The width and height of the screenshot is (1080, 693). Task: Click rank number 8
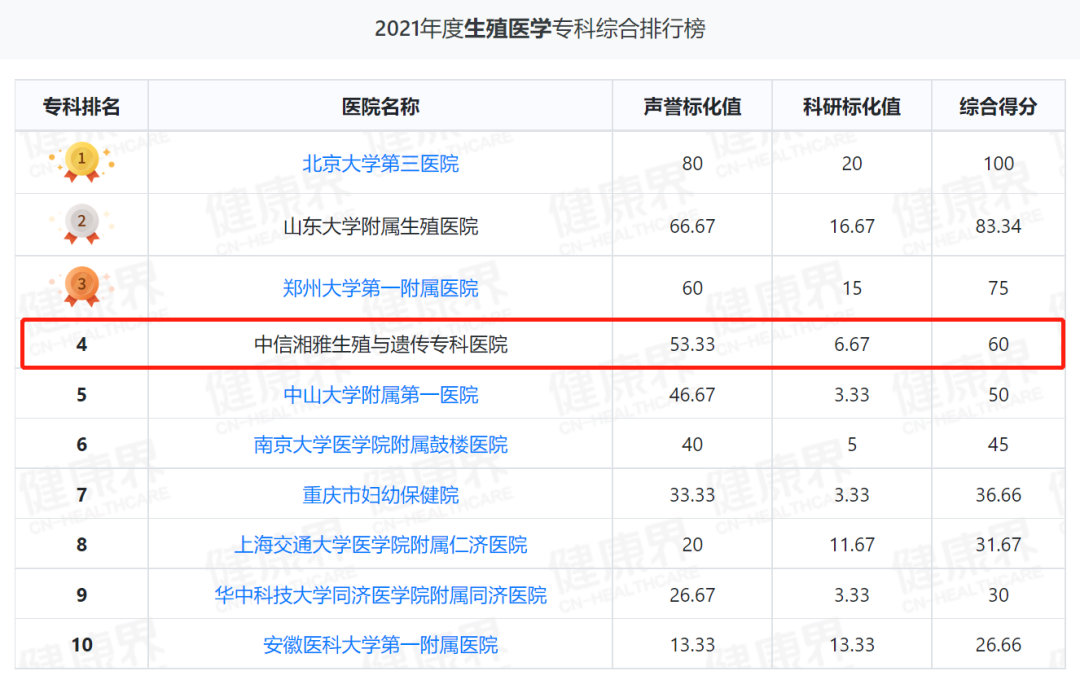(x=81, y=544)
